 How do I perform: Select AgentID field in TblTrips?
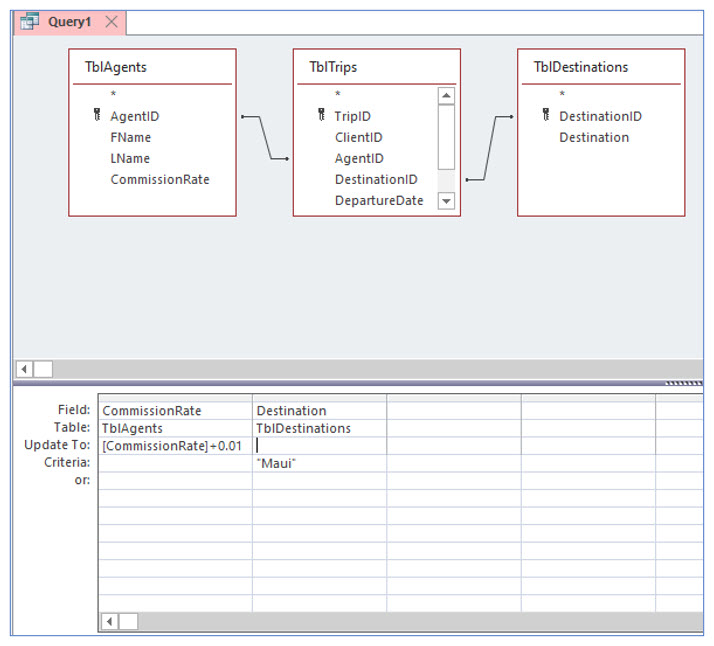click(x=359, y=158)
